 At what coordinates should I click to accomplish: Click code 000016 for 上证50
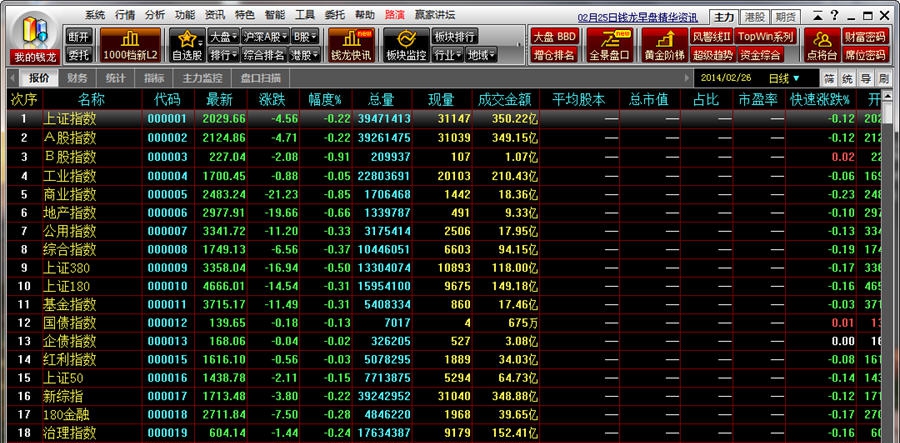point(167,378)
